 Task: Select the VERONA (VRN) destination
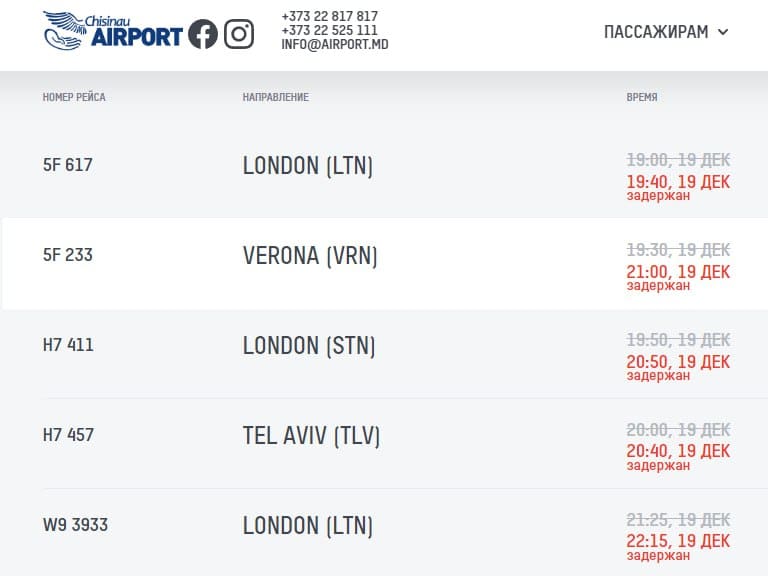tap(311, 255)
